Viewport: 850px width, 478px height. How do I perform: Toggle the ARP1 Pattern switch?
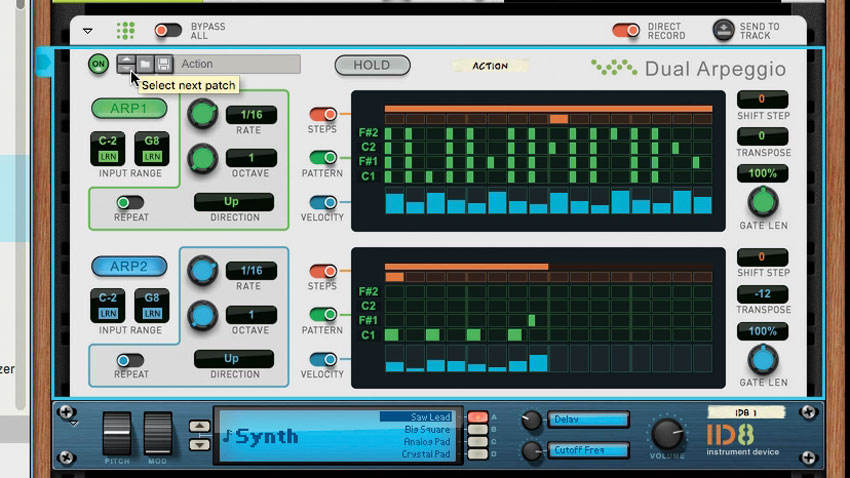[x=323, y=157]
